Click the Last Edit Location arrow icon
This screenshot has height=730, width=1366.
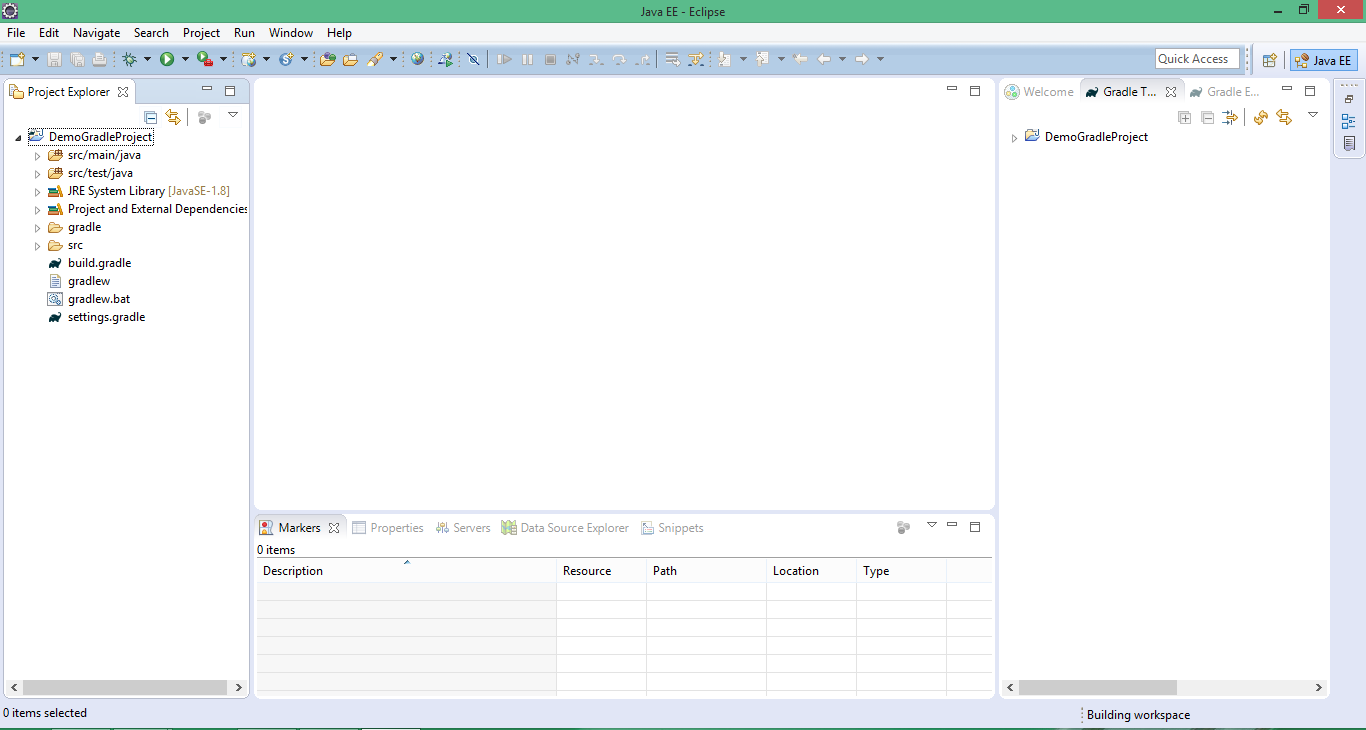pos(800,60)
